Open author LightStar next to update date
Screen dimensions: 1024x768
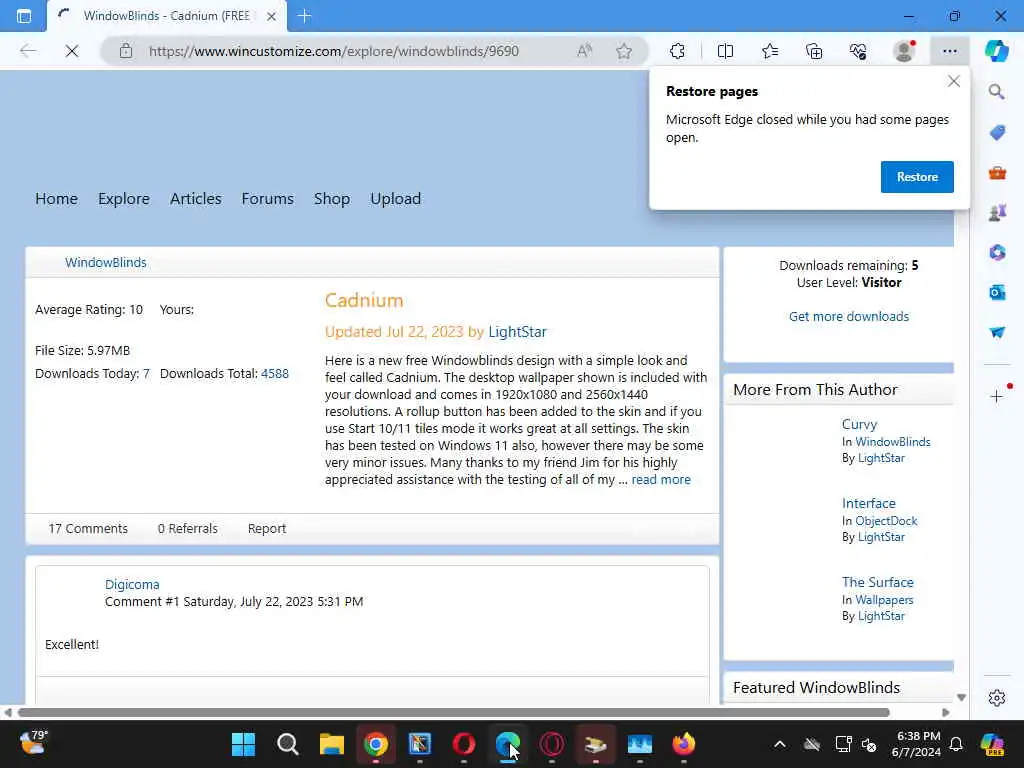[517, 332]
